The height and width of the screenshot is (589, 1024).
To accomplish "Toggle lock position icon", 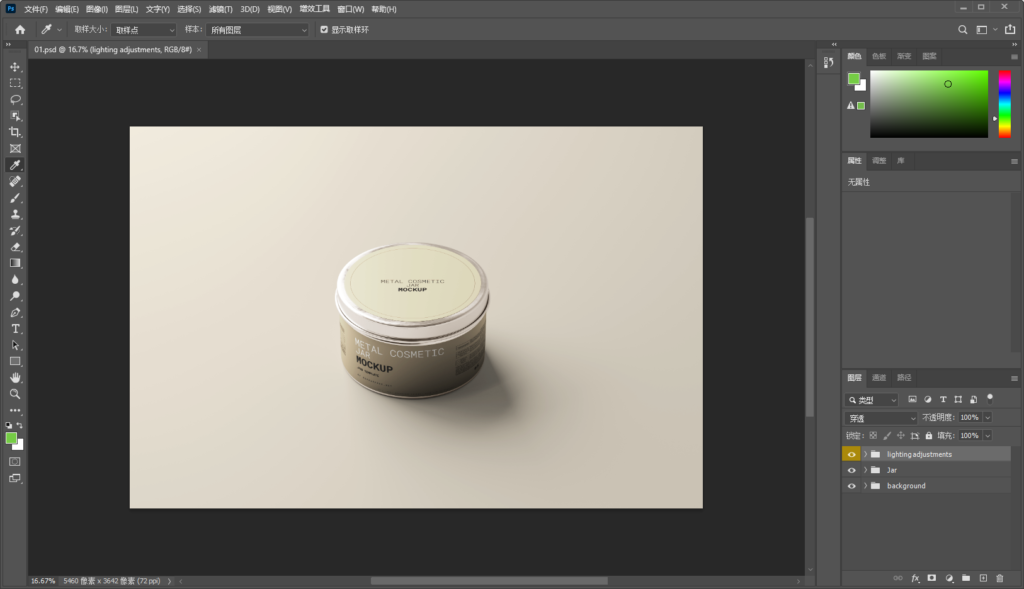I will (x=901, y=436).
